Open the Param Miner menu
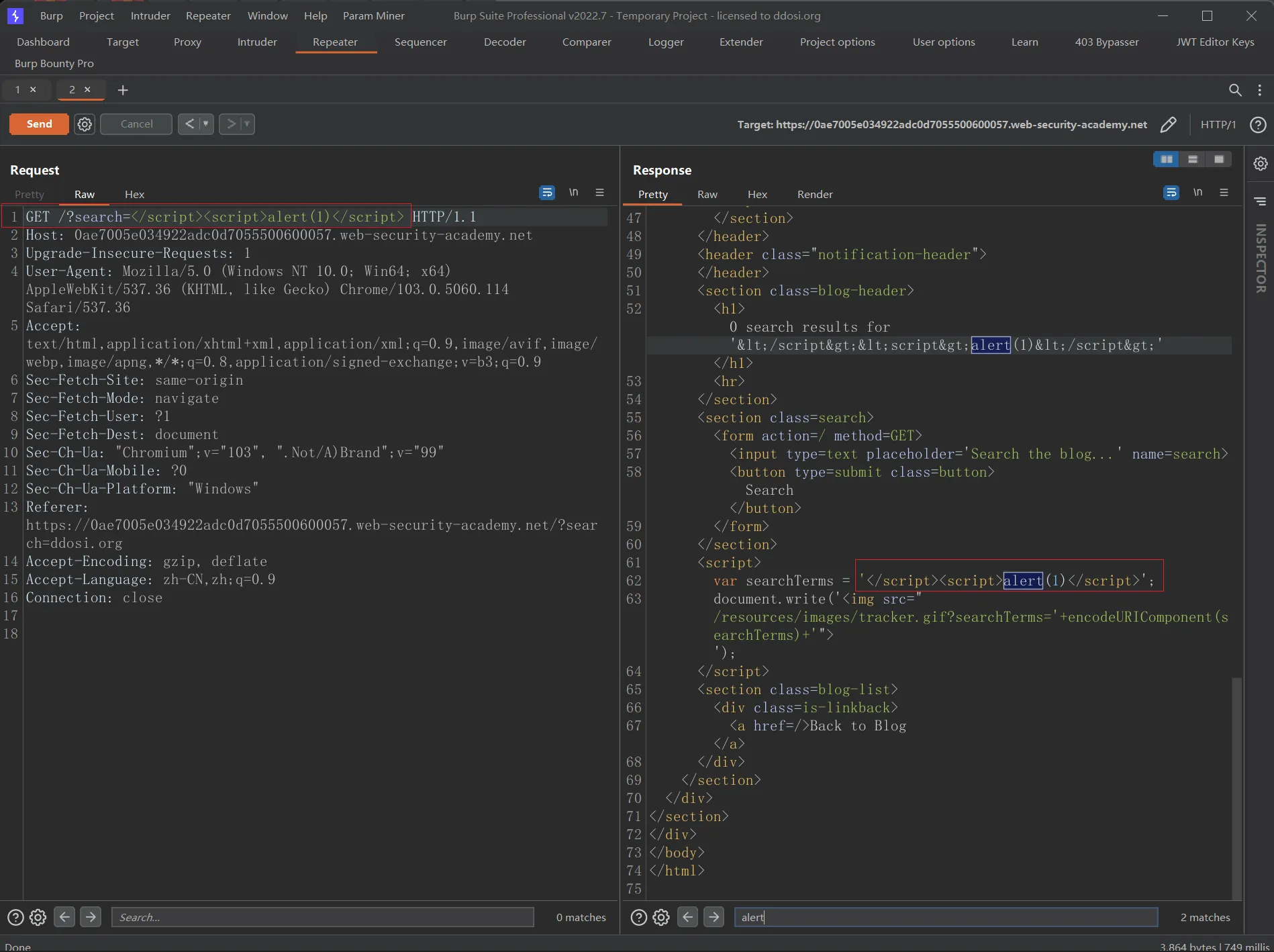 coord(374,15)
